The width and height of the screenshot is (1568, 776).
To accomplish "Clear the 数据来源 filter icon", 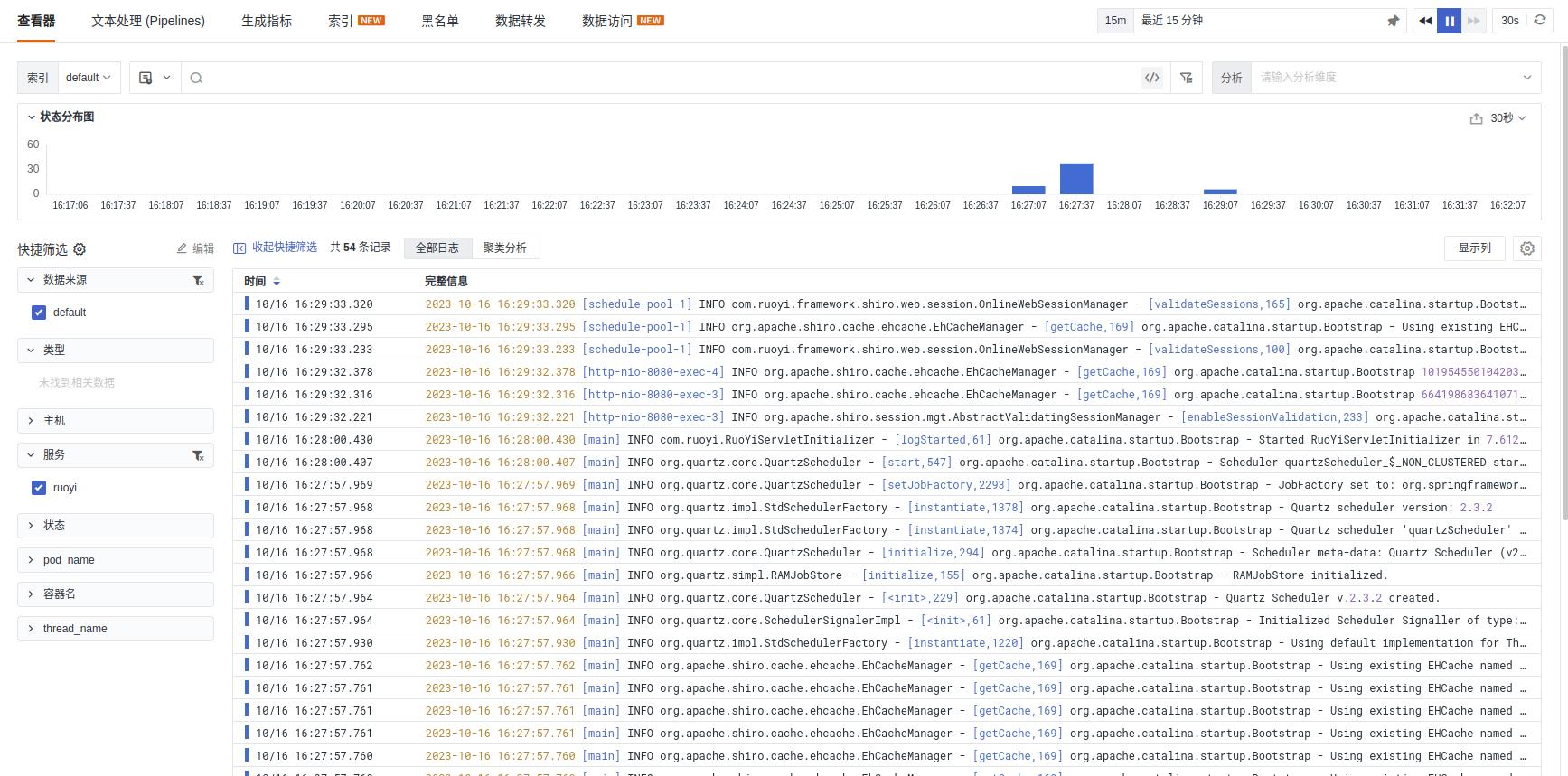I will (198, 281).
